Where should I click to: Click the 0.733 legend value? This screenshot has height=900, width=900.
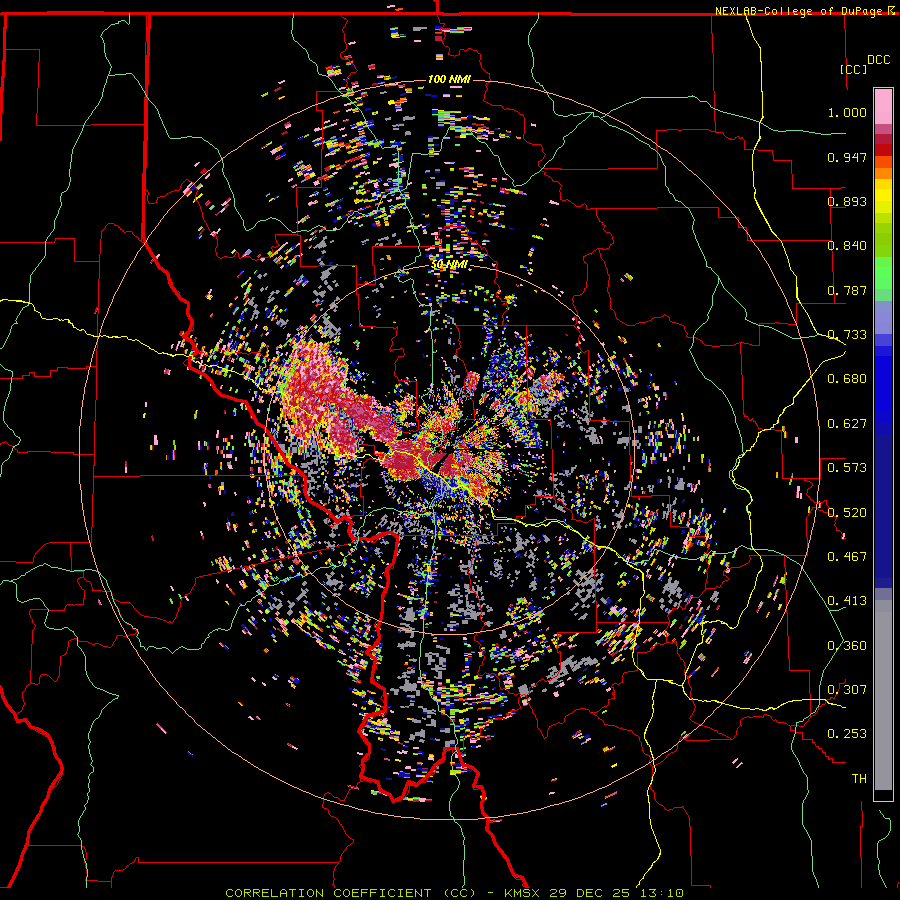847,335
